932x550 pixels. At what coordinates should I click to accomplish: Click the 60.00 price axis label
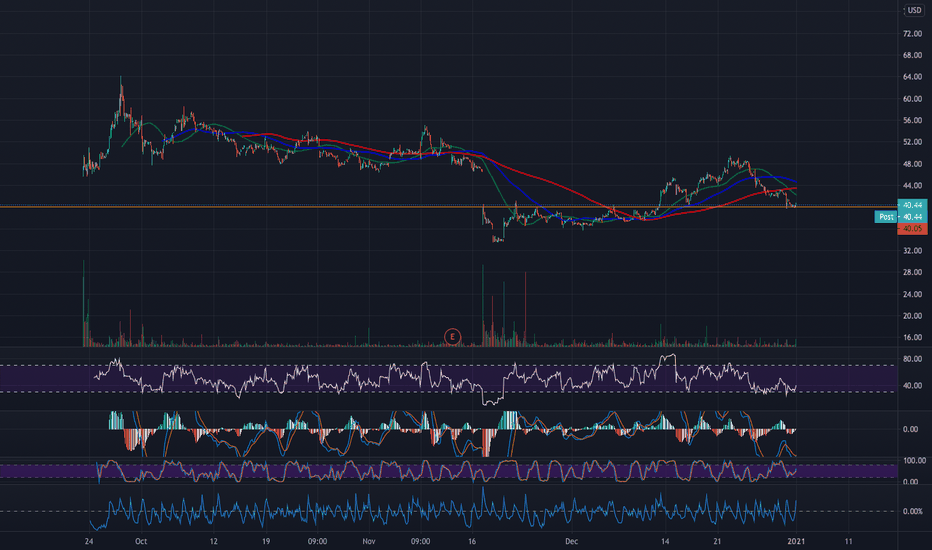click(x=912, y=99)
